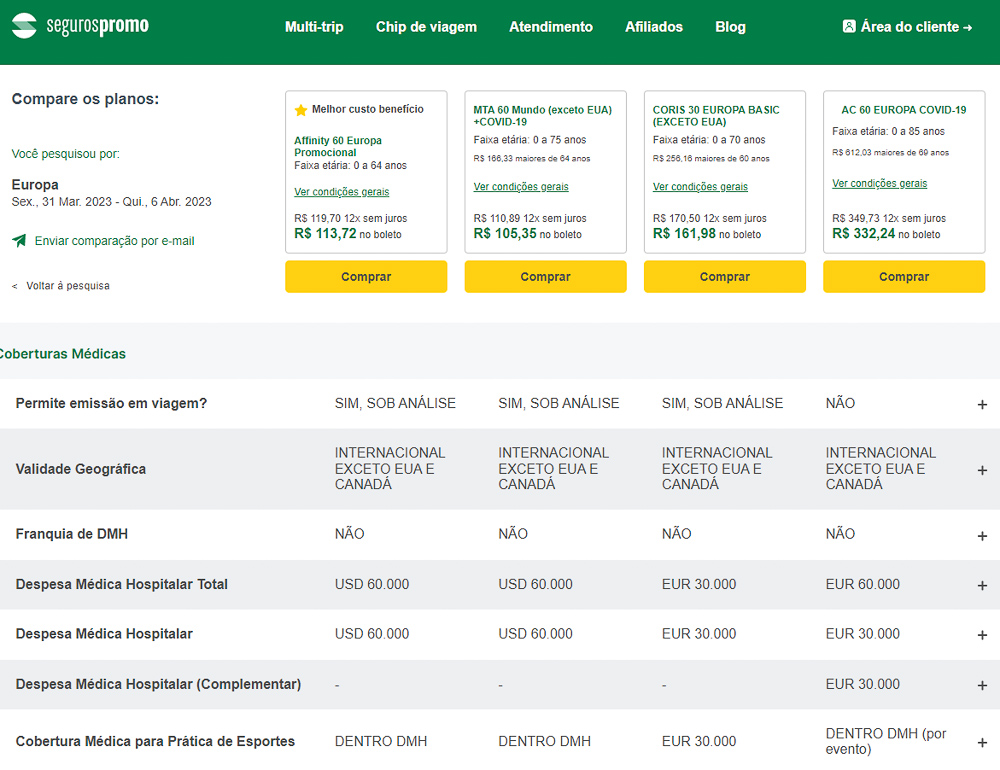Click Voltar à pesquisa link

(x=68, y=286)
